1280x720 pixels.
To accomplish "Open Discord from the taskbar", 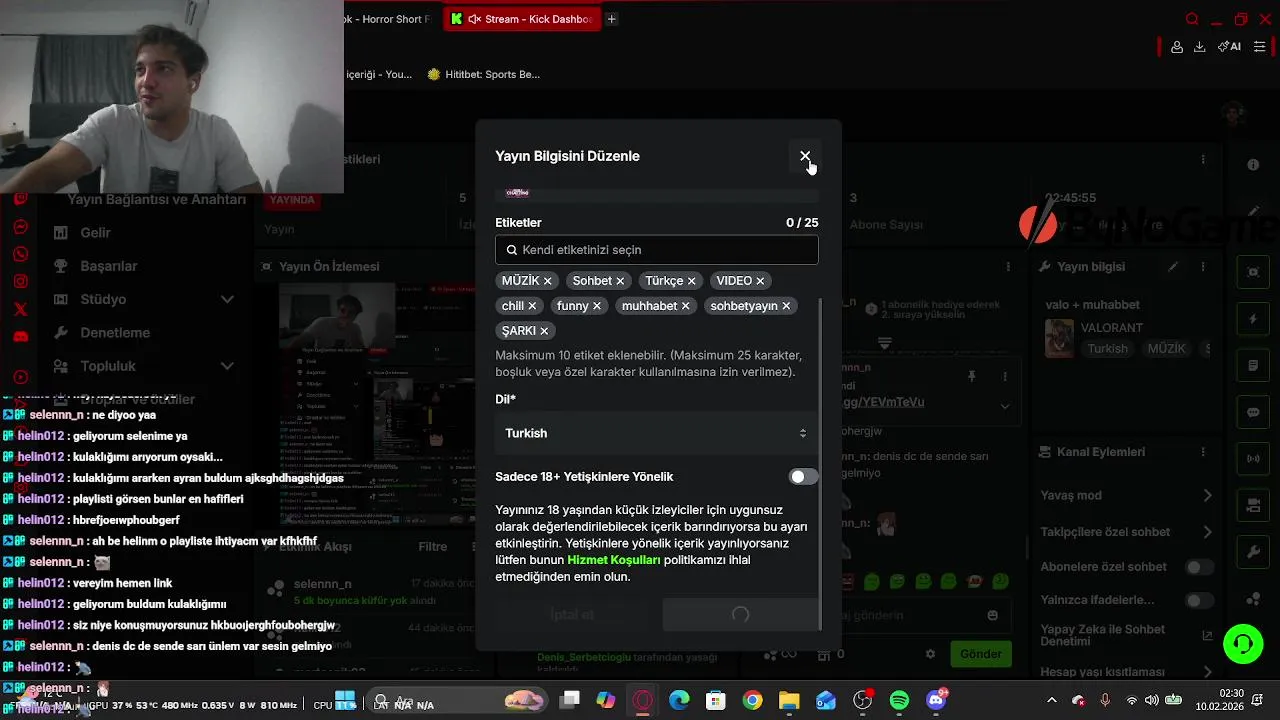I will 937,701.
